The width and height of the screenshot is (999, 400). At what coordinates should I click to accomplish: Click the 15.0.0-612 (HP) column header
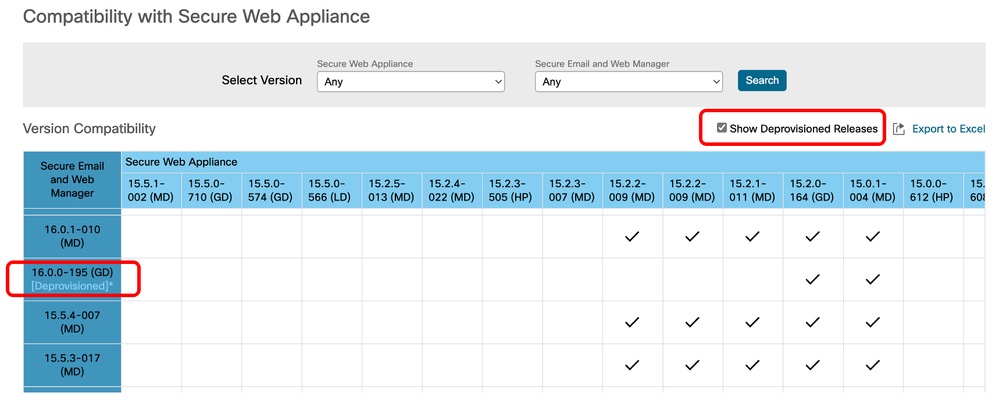(x=932, y=190)
